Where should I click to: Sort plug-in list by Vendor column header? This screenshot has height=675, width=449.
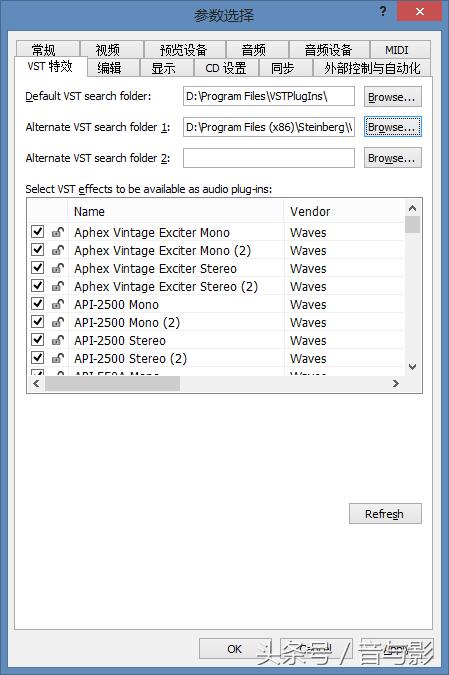pos(344,211)
